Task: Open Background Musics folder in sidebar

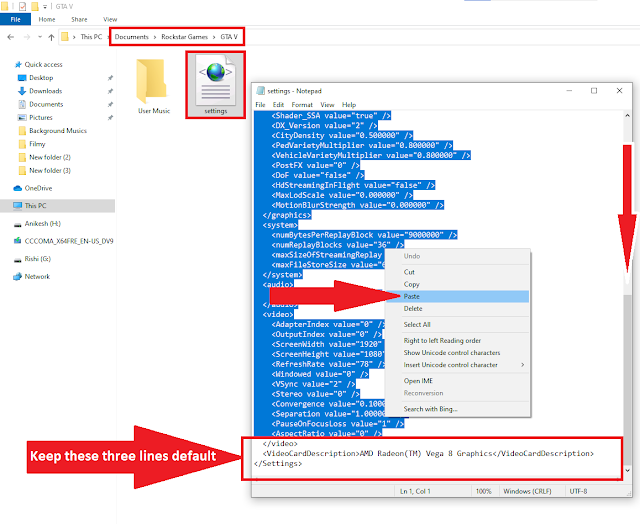Action: [53, 131]
